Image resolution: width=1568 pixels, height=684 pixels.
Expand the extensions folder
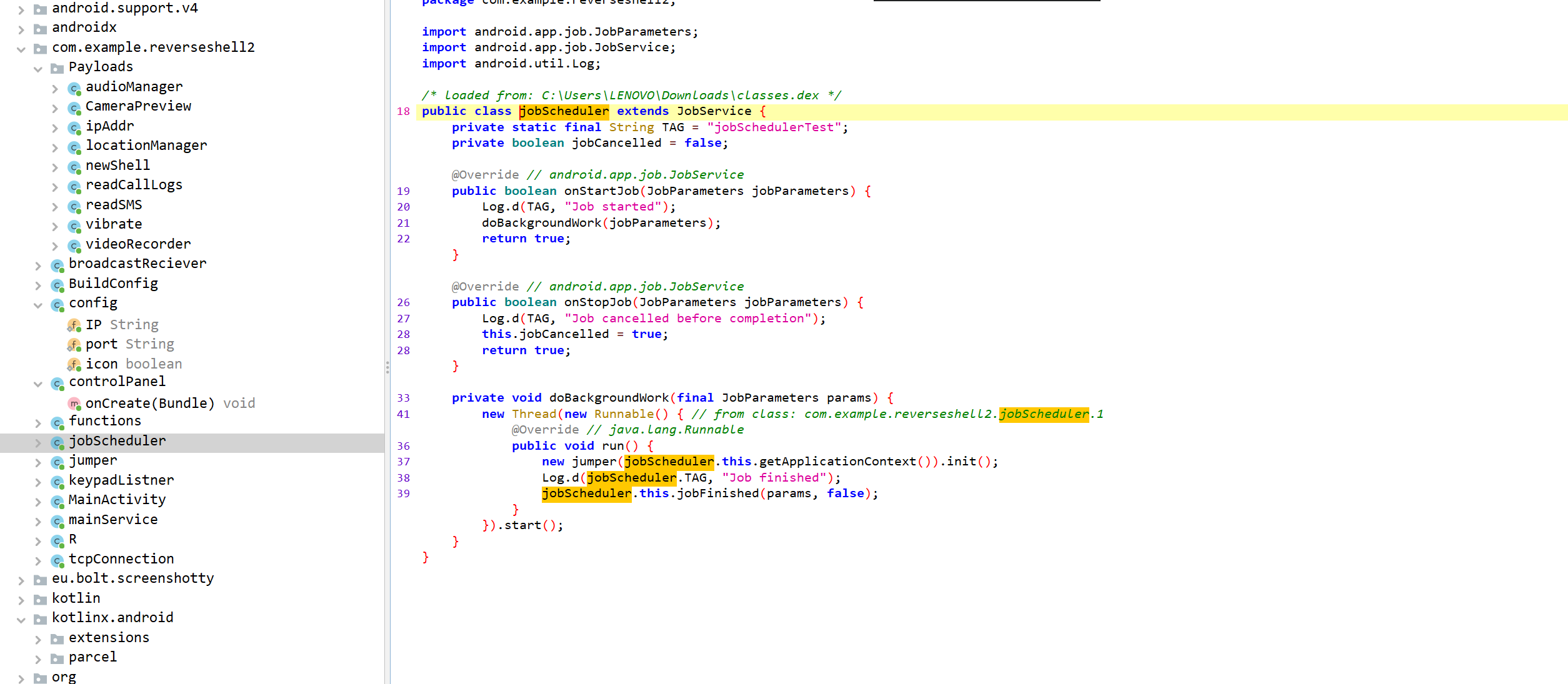click(x=38, y=640)
